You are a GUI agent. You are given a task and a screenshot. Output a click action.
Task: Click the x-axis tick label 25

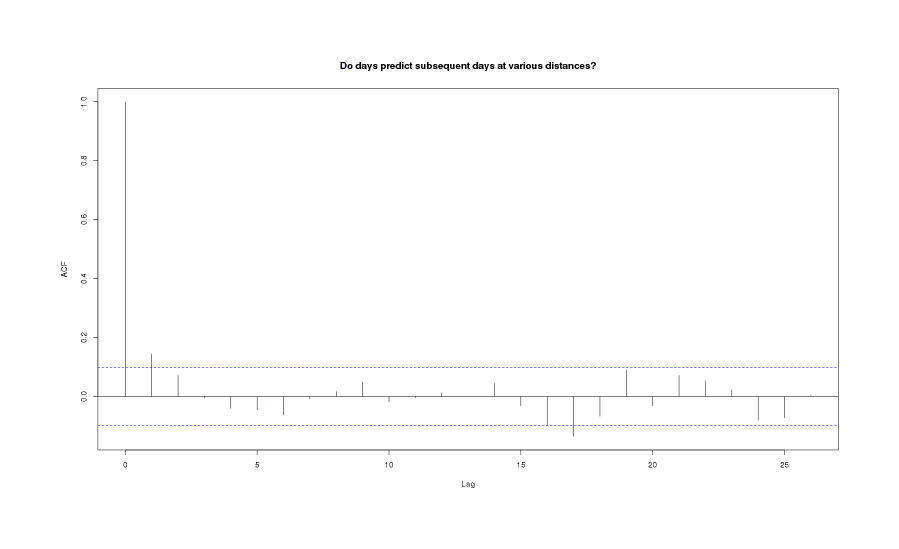click(x=784, y=465)
